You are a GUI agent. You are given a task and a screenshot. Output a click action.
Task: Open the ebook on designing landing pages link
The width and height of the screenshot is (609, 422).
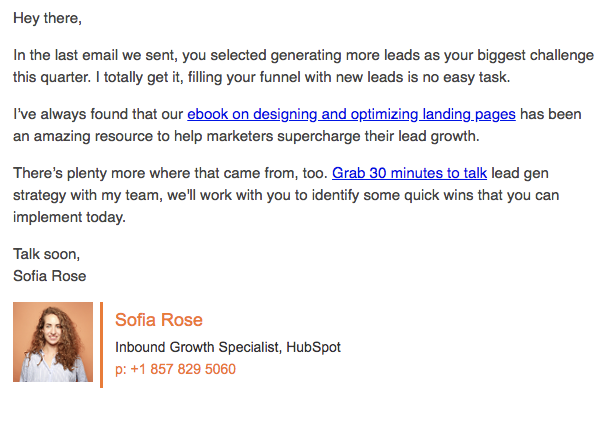coord(351,114)
